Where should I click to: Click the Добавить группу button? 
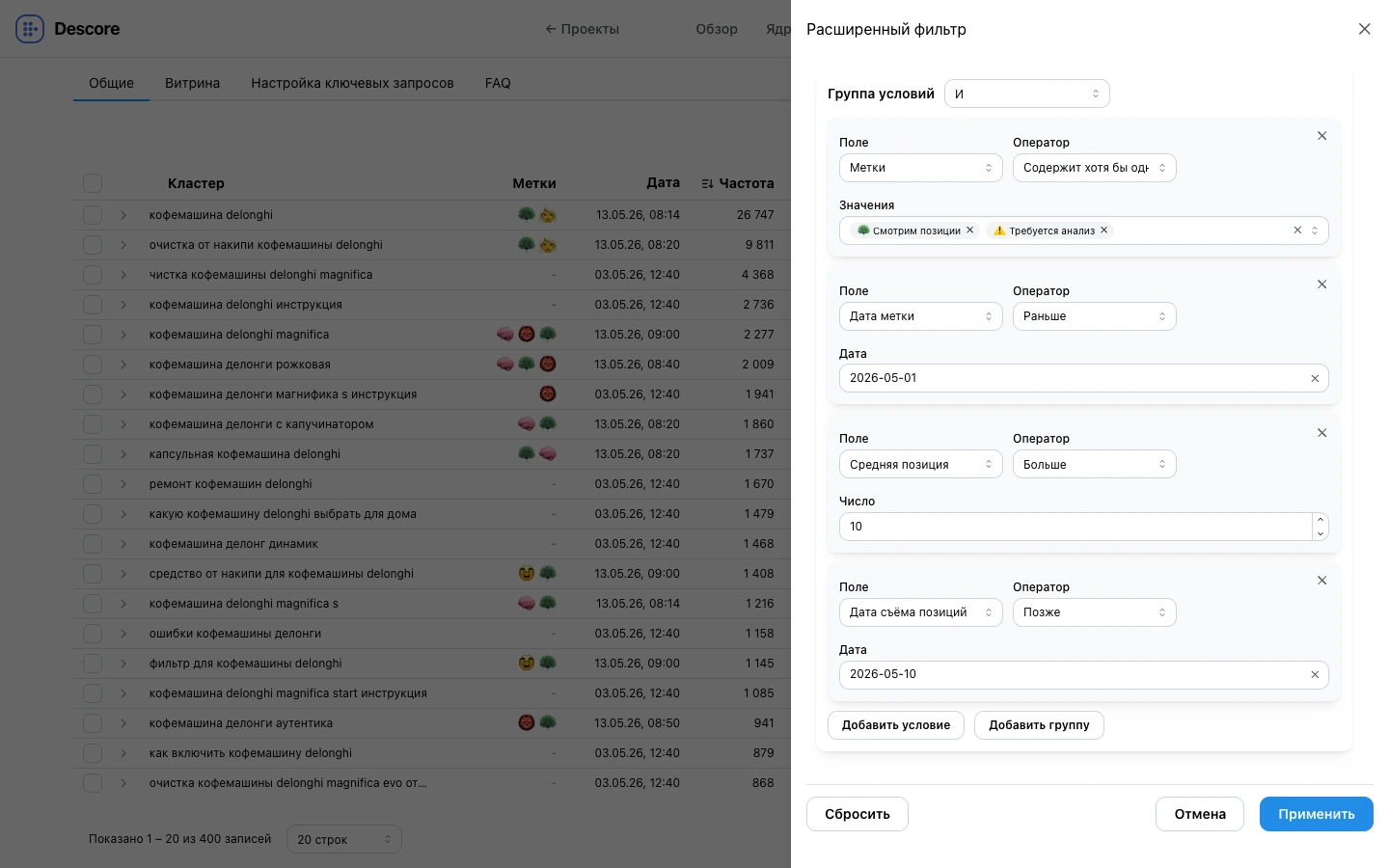(x=1039, y=725)
